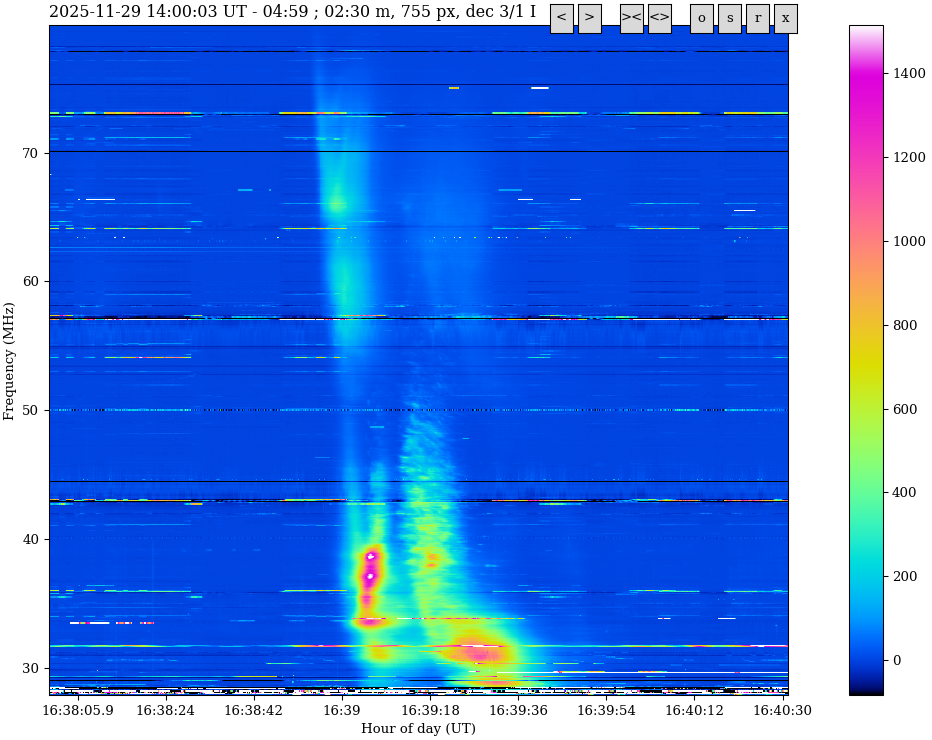Click the 50 MHz frequency tick label
The height and width of the screenshot is (740, 932).
tap(30, 410)
